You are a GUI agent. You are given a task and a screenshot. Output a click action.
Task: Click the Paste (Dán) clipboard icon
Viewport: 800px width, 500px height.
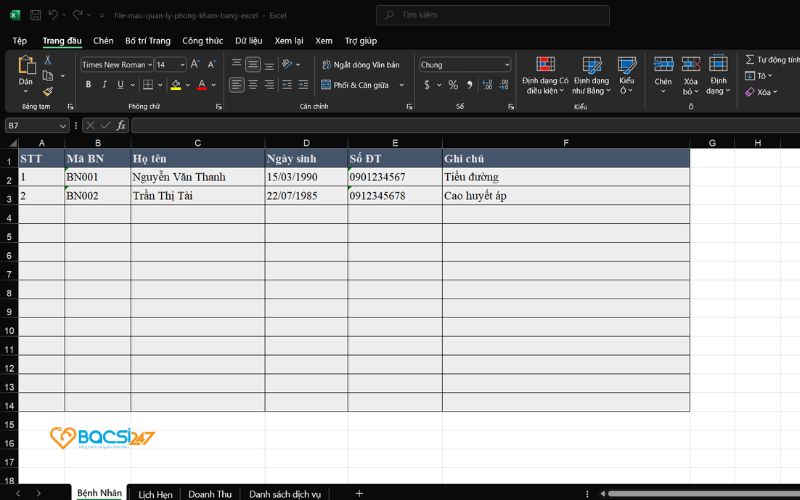click(26, 65)
